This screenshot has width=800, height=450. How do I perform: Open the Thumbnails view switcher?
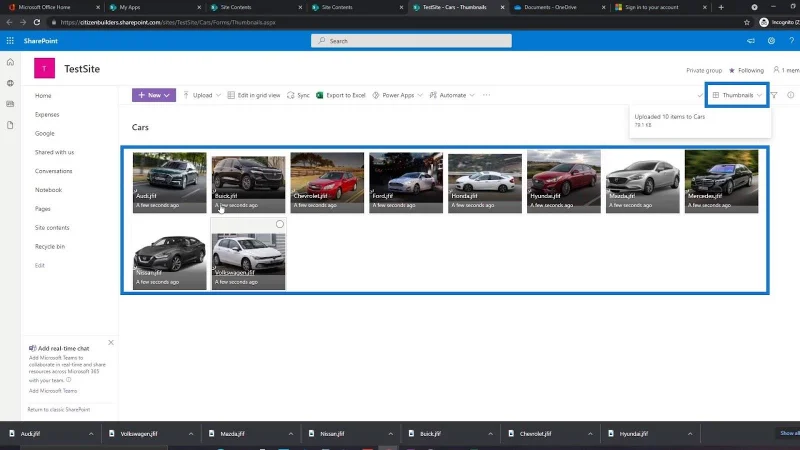click(x=737, y=95)
